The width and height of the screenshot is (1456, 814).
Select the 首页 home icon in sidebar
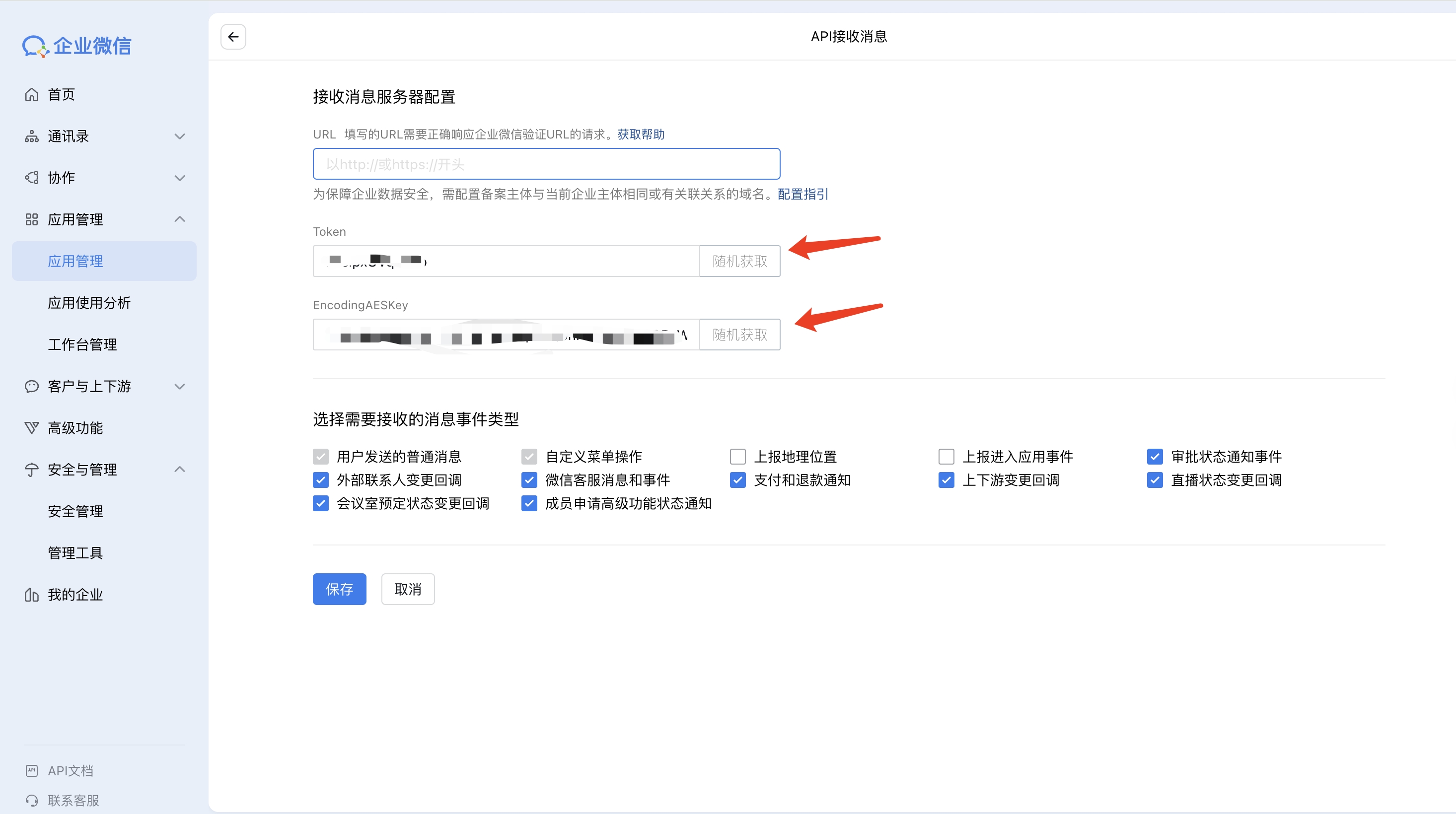(32, 94)
